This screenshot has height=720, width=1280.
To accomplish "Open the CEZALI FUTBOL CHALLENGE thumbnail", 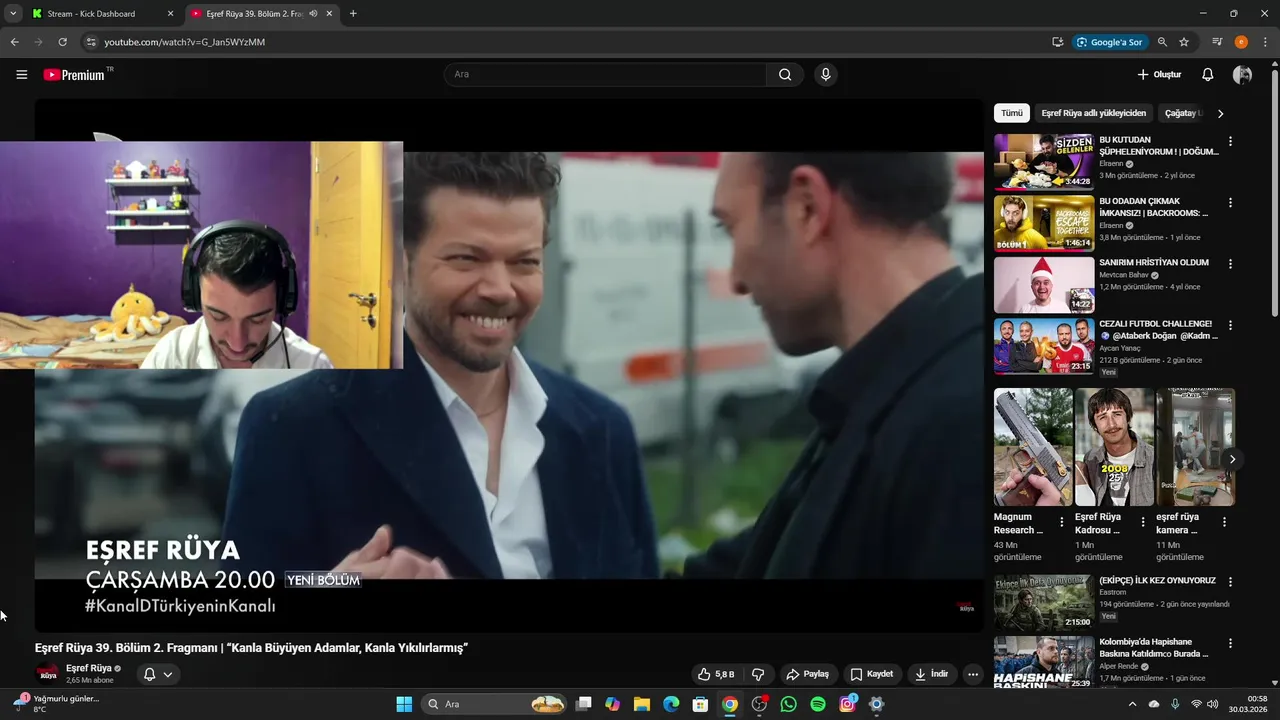I will point(1044,346).
